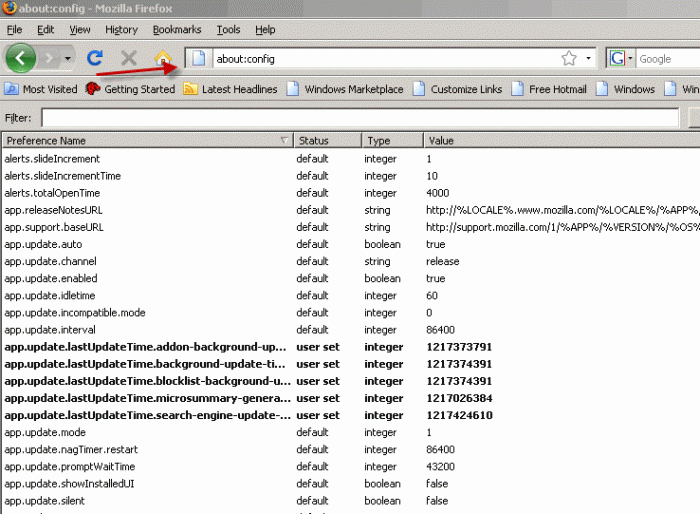Open the Help menu

coord(265,30)
